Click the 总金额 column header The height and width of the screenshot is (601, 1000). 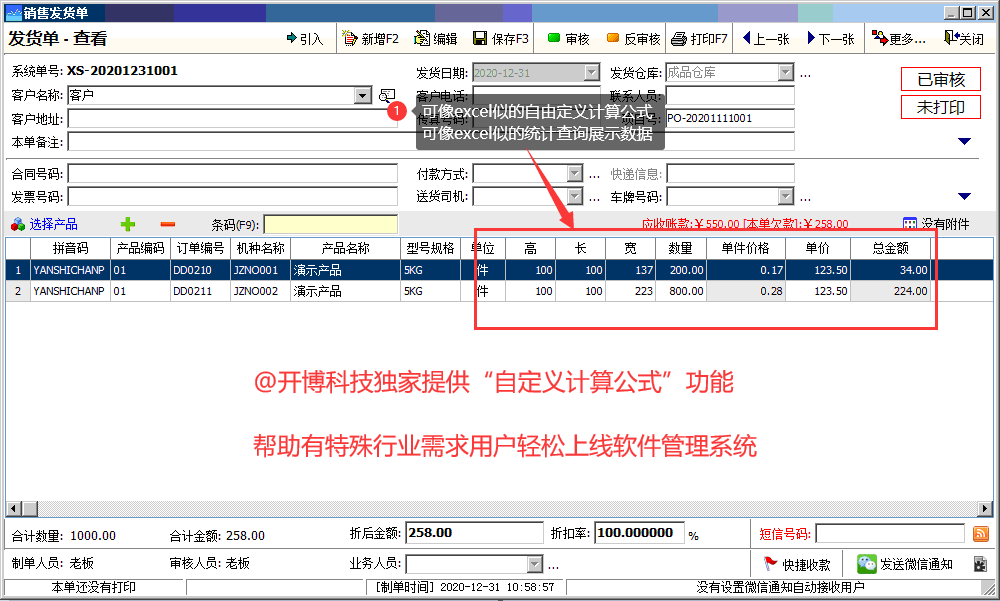(x=890, y=248)
